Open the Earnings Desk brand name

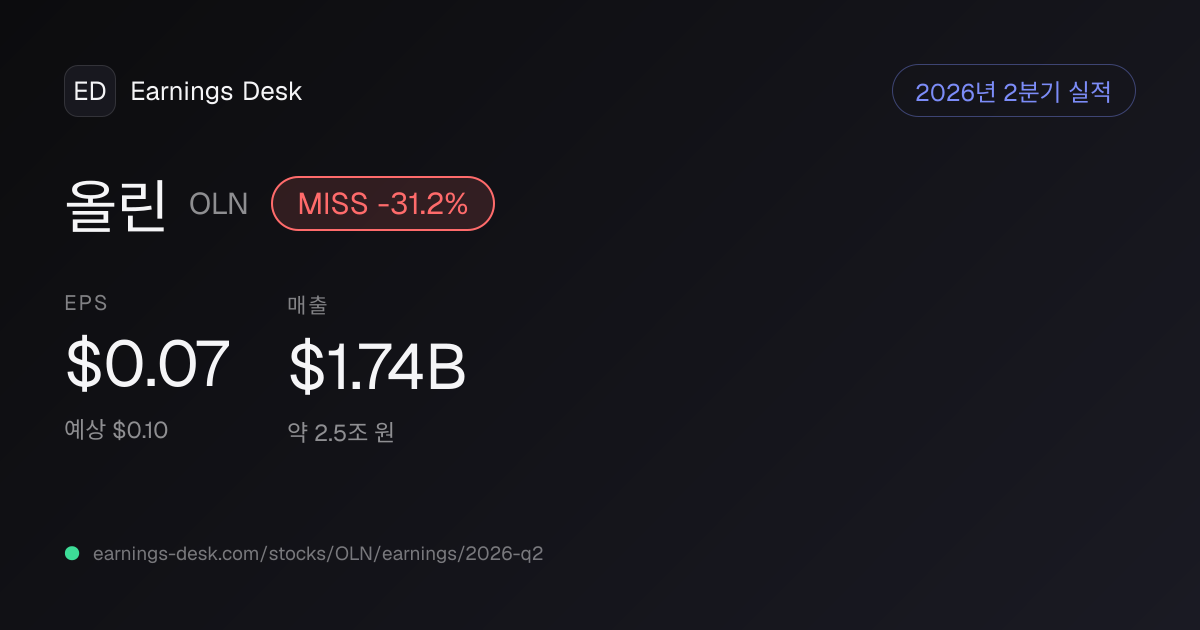tap(216, 92)
